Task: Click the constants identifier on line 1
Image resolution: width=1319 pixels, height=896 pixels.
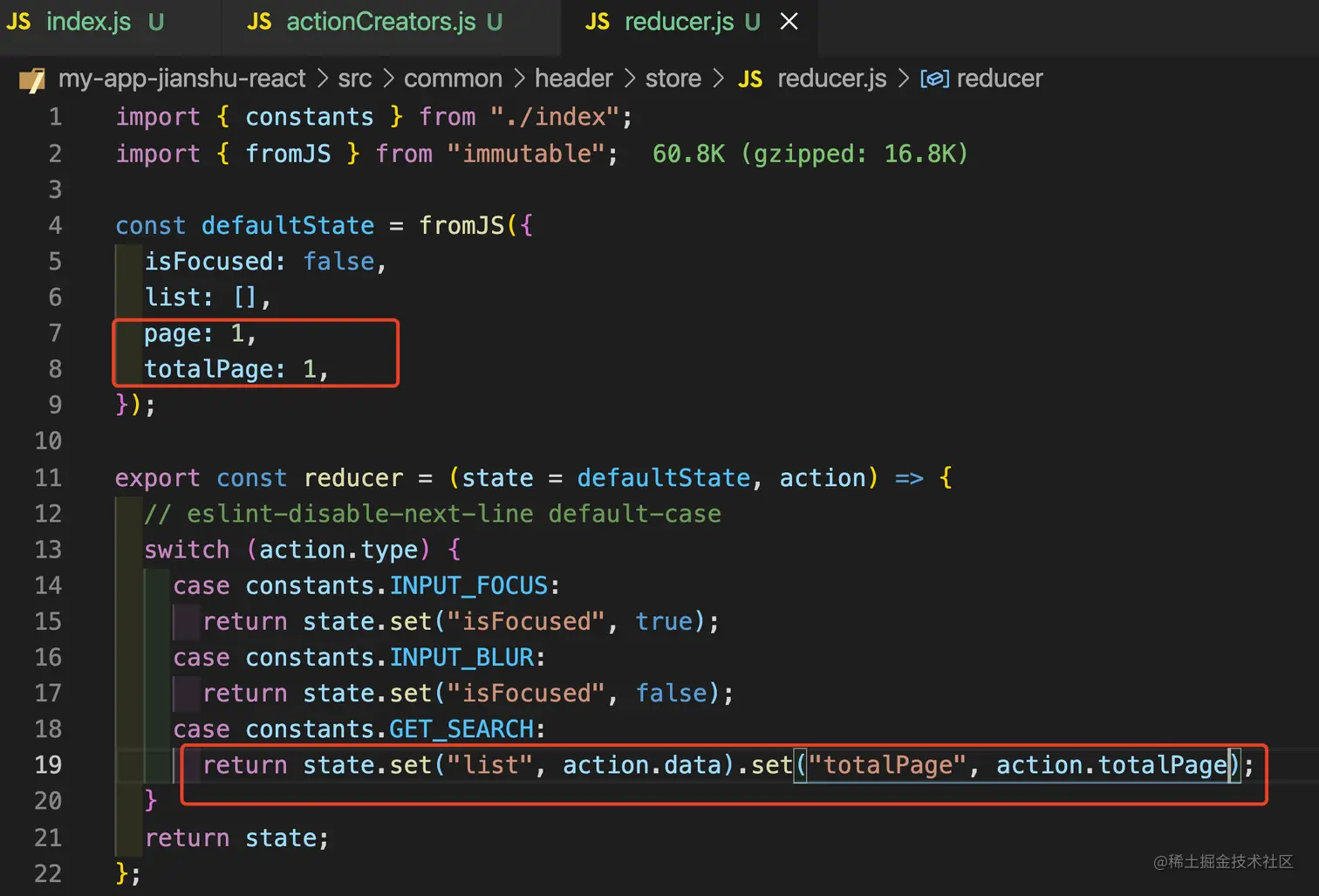Action: pos(310,117)
